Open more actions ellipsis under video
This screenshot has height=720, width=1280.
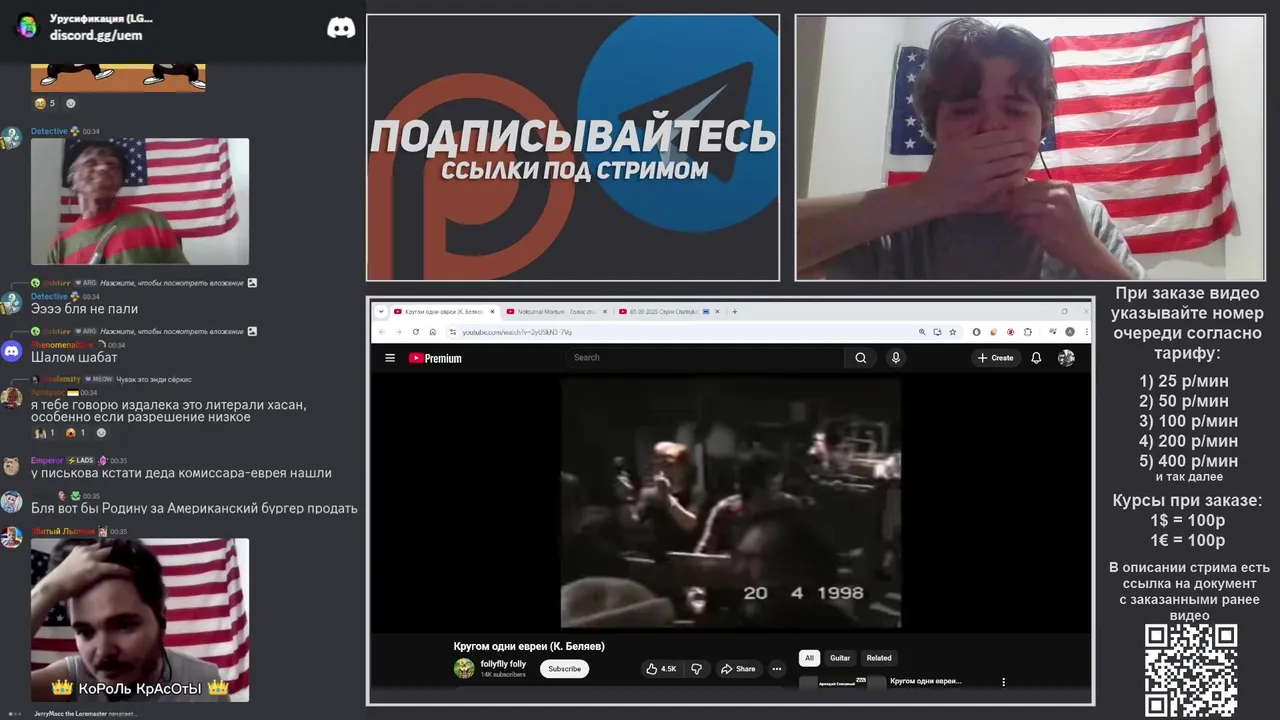pos(776,669)
